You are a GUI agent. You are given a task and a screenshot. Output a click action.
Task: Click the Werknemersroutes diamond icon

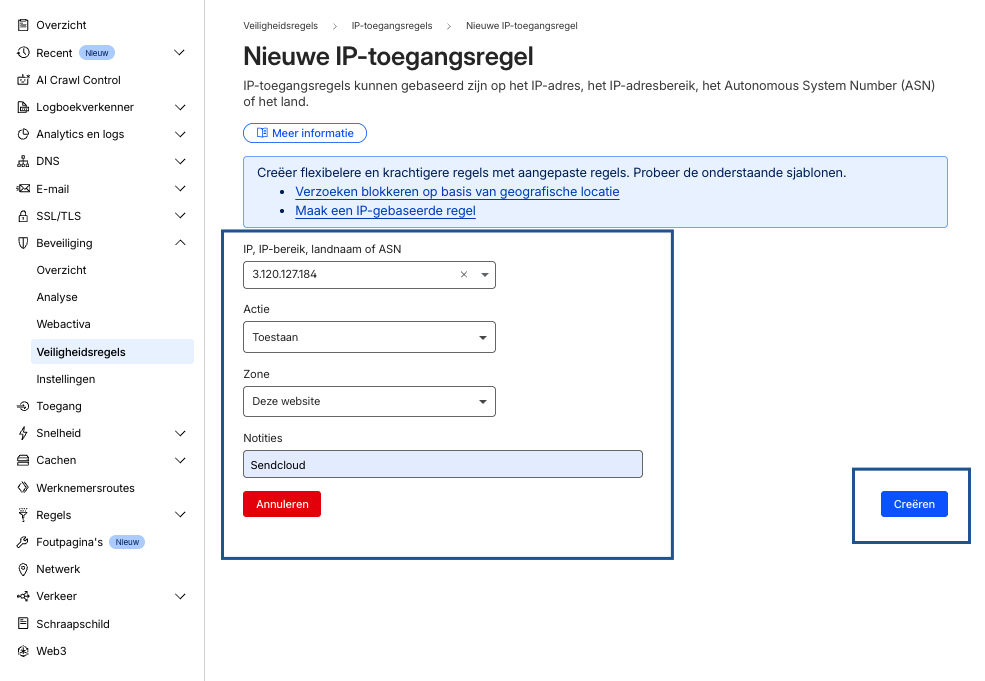(23, 488)
